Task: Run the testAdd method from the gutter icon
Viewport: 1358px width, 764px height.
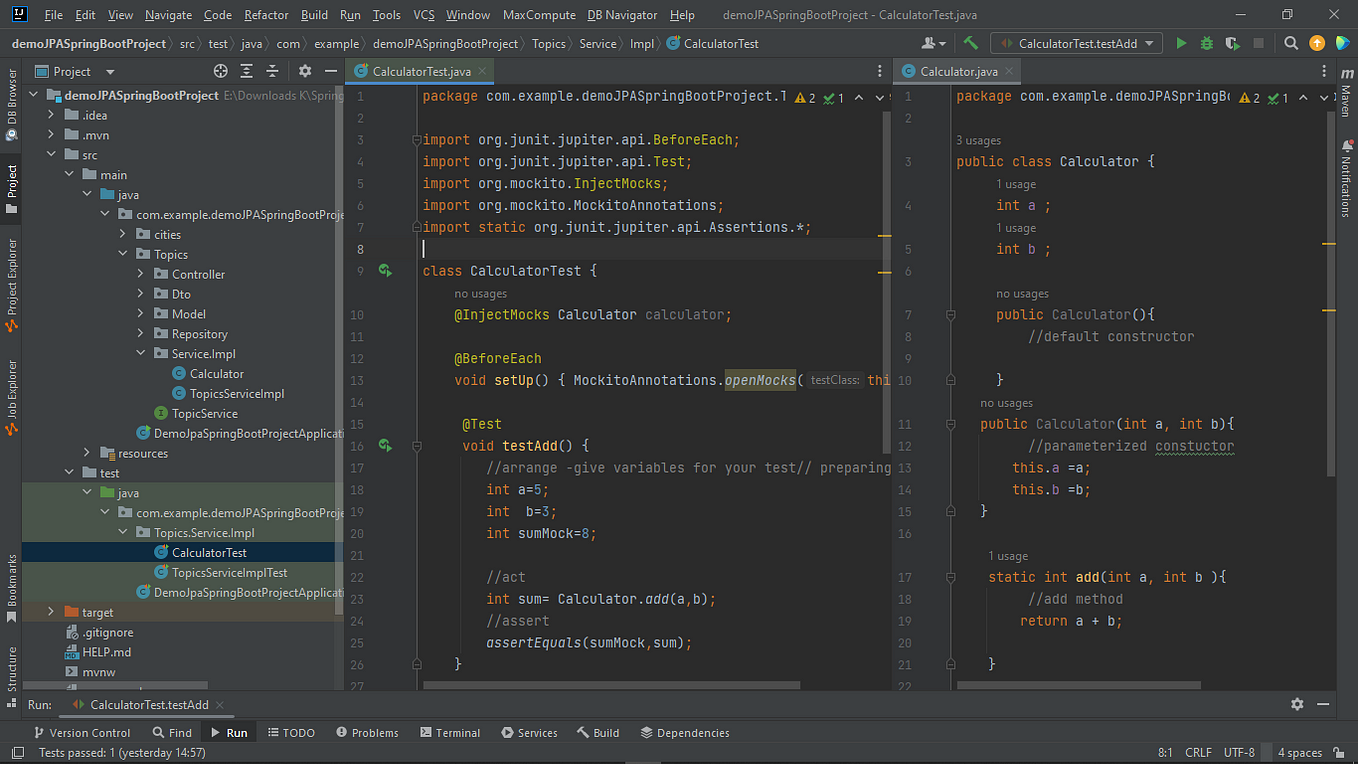Action: 384,445
